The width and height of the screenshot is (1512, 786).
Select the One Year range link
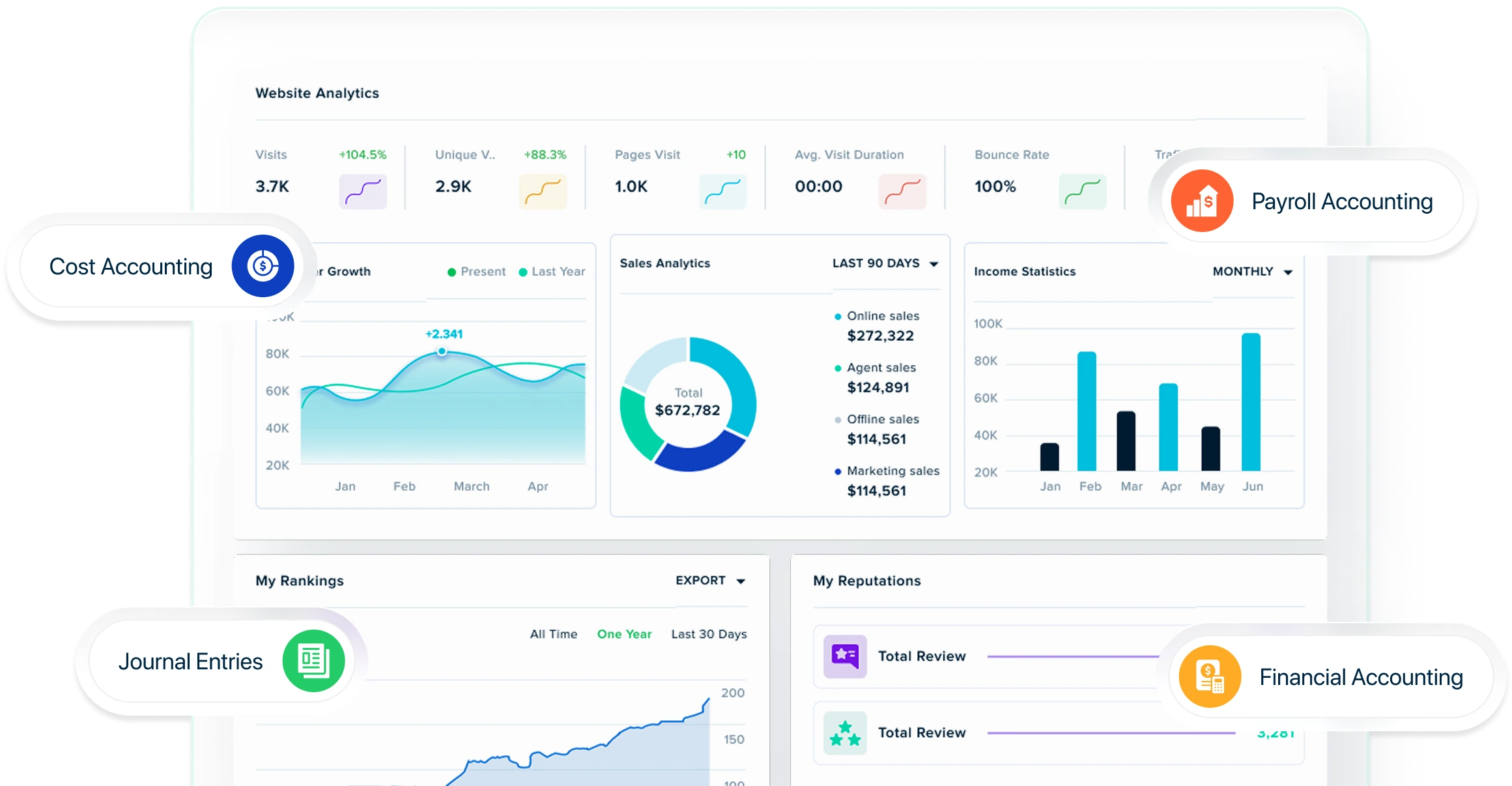click(624, 634)
